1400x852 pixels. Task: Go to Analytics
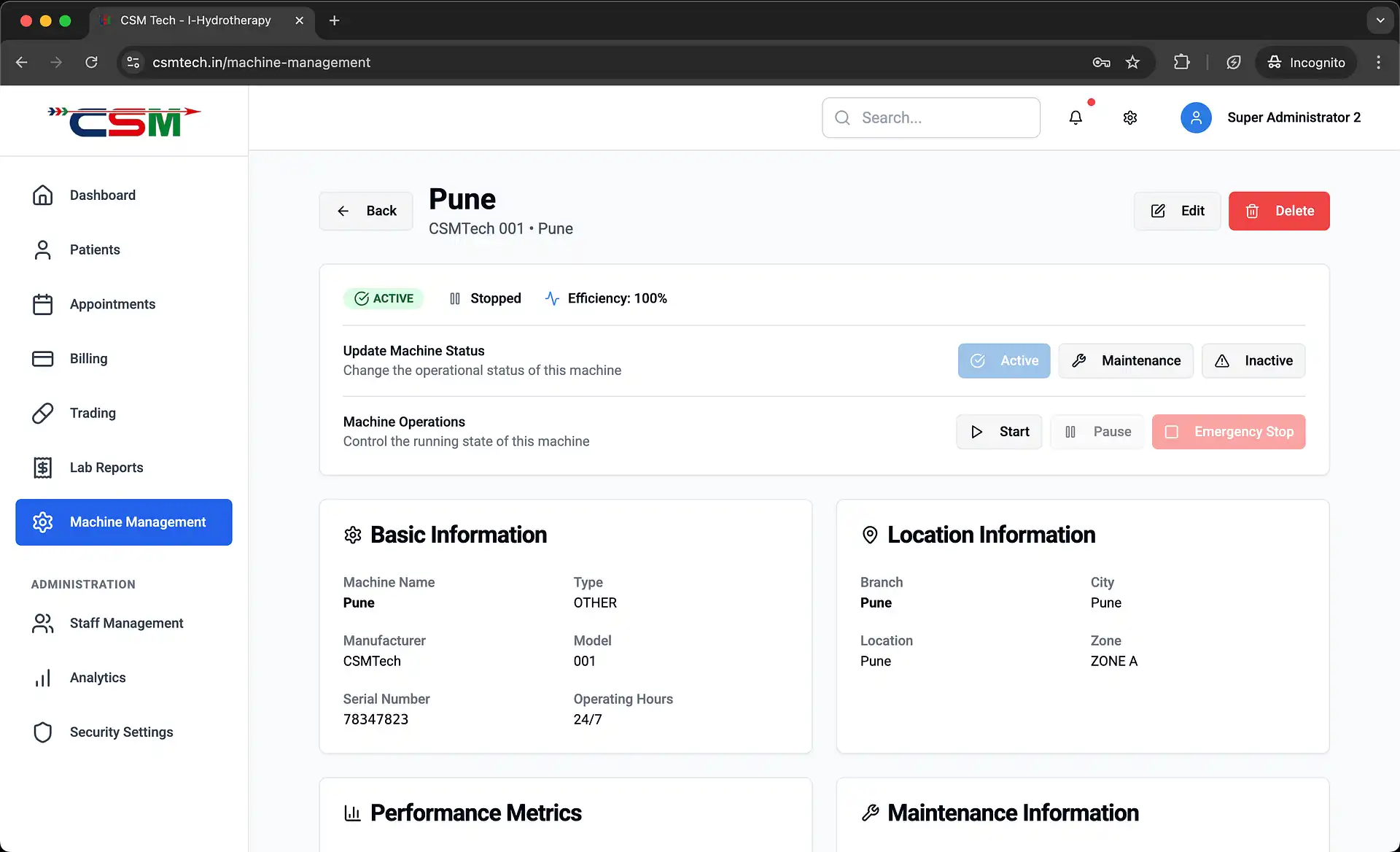point(124,678)
